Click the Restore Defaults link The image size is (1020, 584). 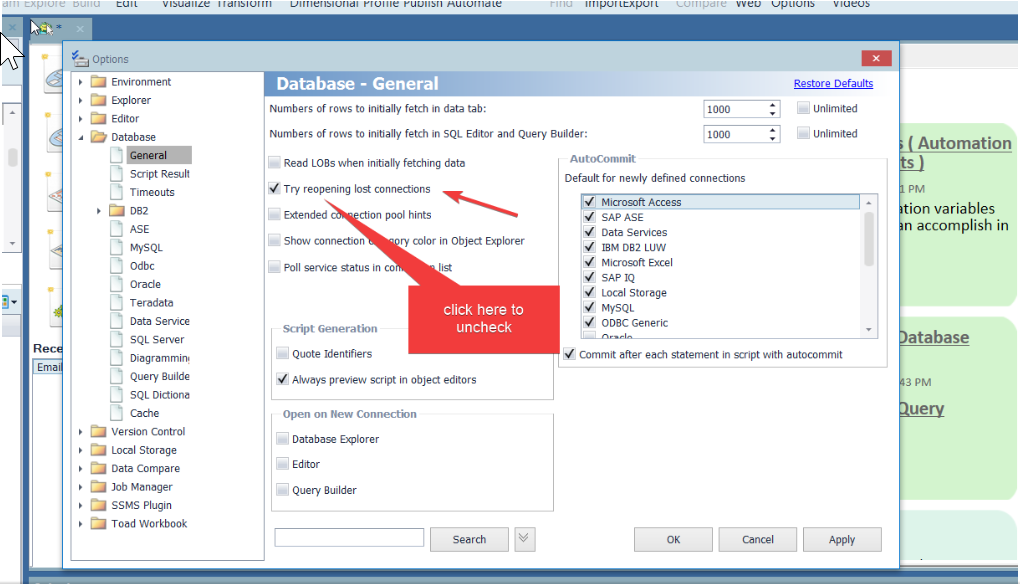click(833, 84)
